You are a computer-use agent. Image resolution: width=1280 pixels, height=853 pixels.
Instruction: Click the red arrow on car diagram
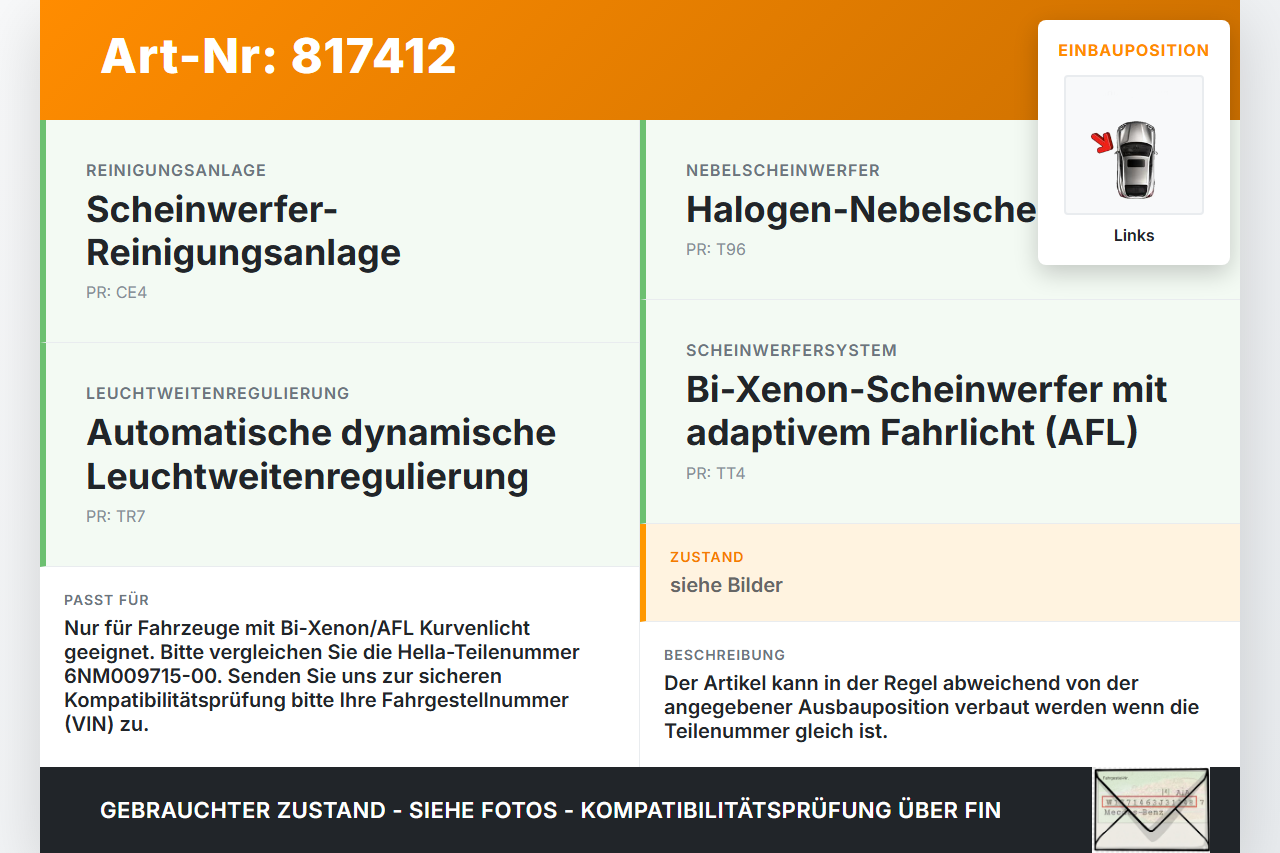pyautogui.click(x=1103, y=143)
